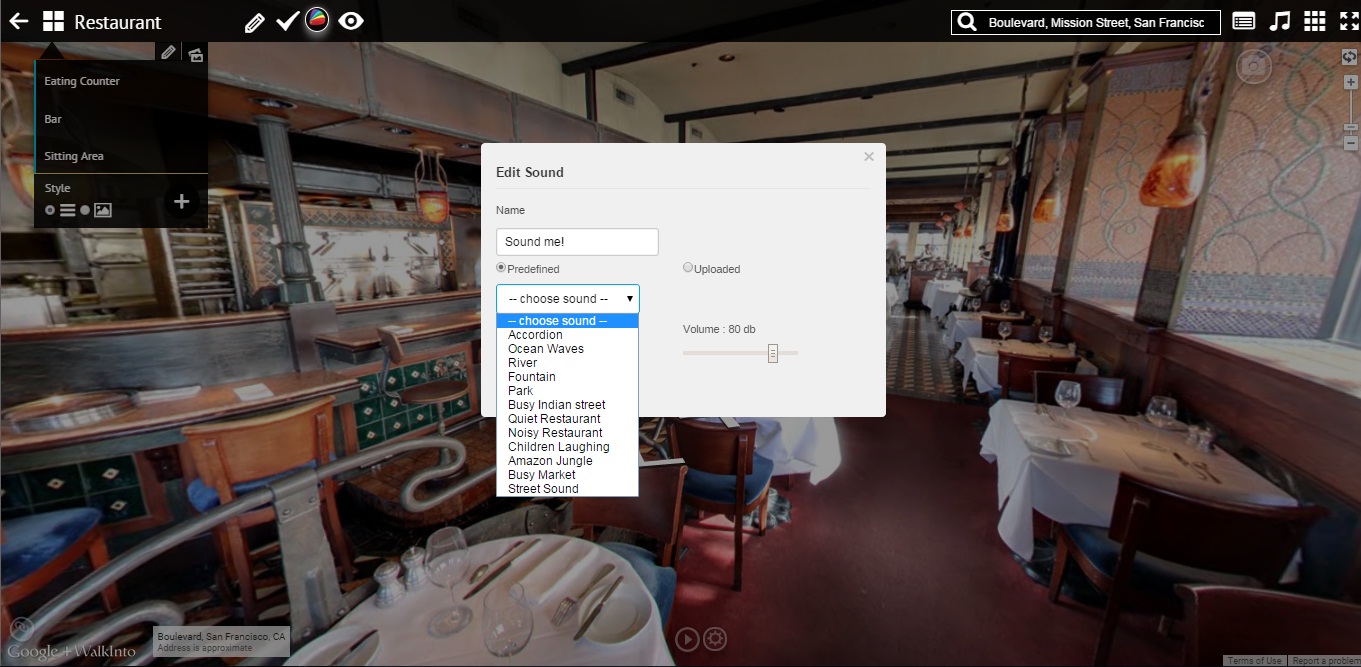
Task: Choose Fountain from the sound list
Action: [x=567, y=377]
